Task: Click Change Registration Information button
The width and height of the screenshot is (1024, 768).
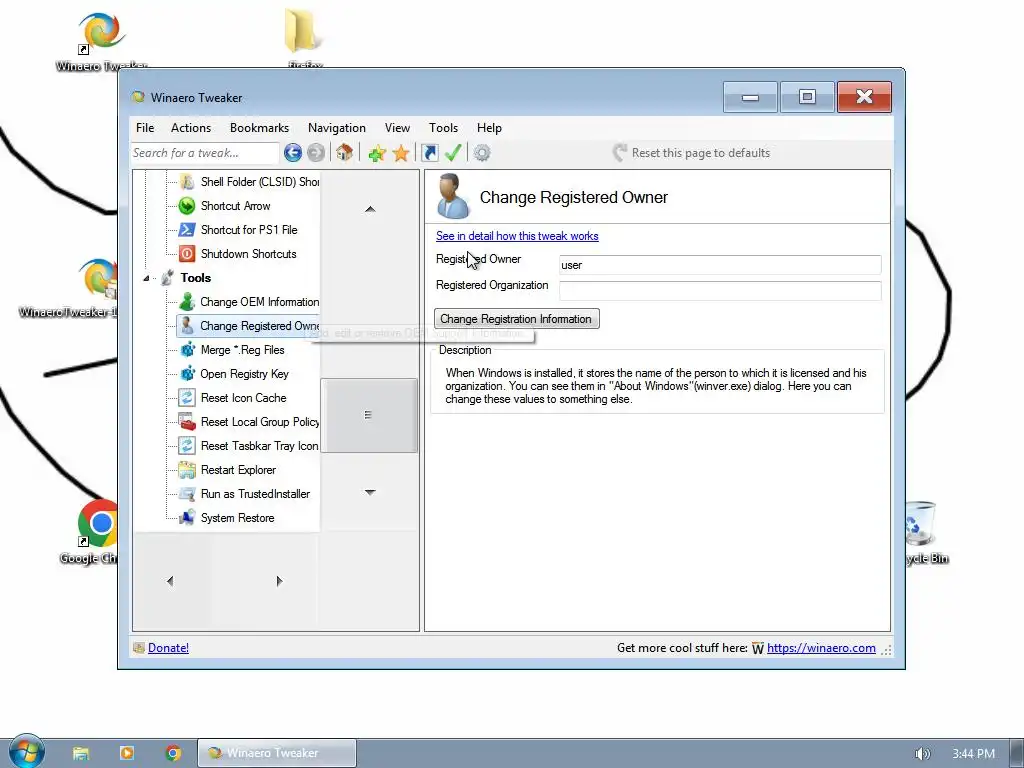Action: [x=517, y=319]
